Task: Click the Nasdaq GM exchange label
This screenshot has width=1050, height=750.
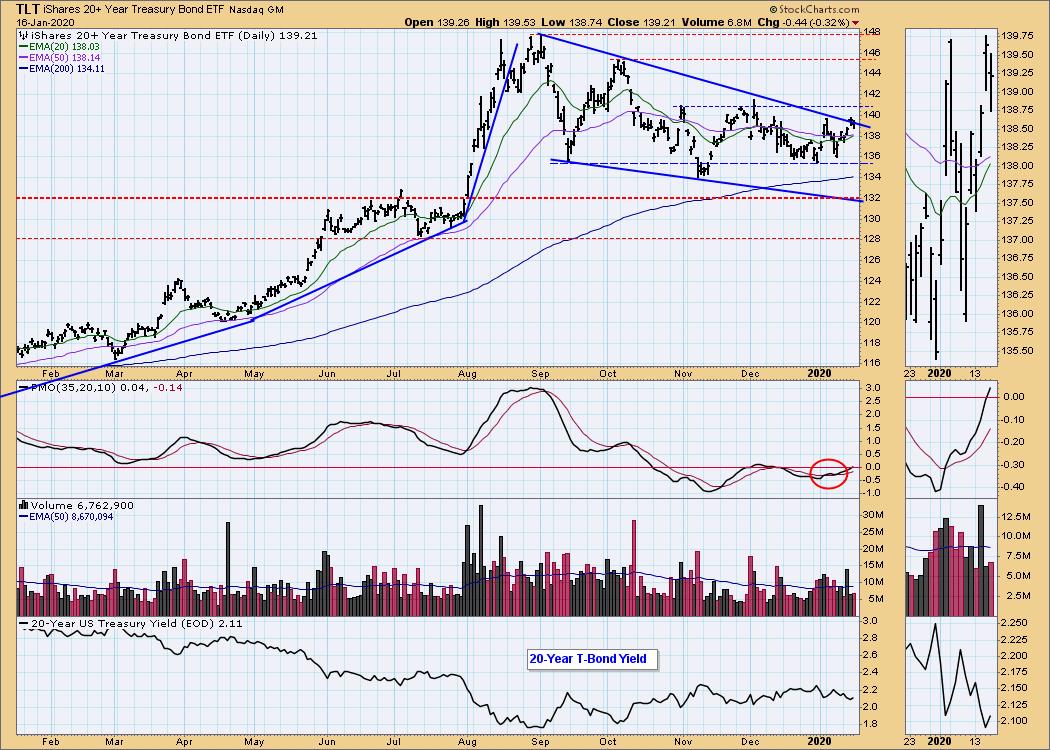Action: 256,10
